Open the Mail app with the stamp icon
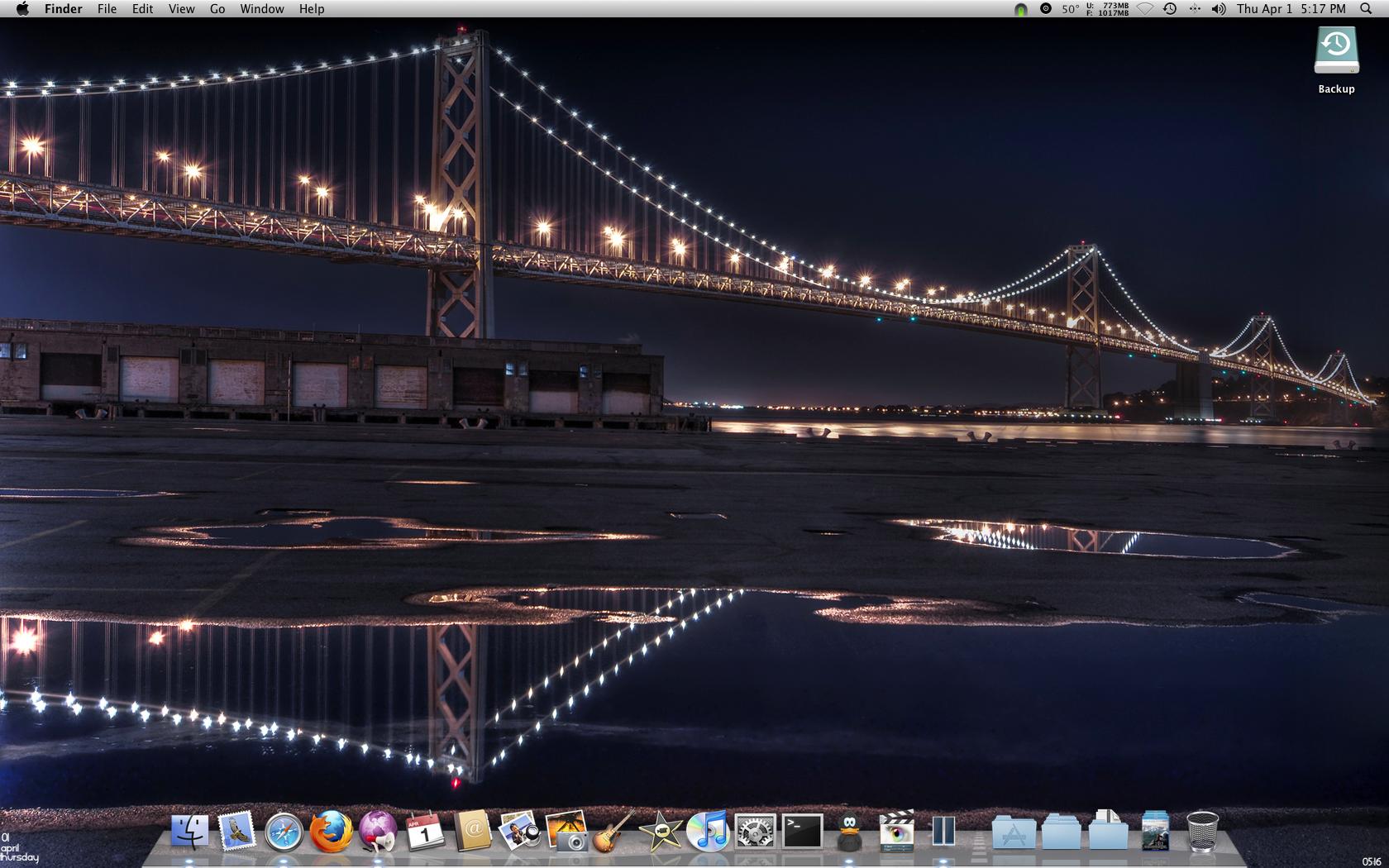Viewport: 1389px width, 868px height. pos(236,831)
